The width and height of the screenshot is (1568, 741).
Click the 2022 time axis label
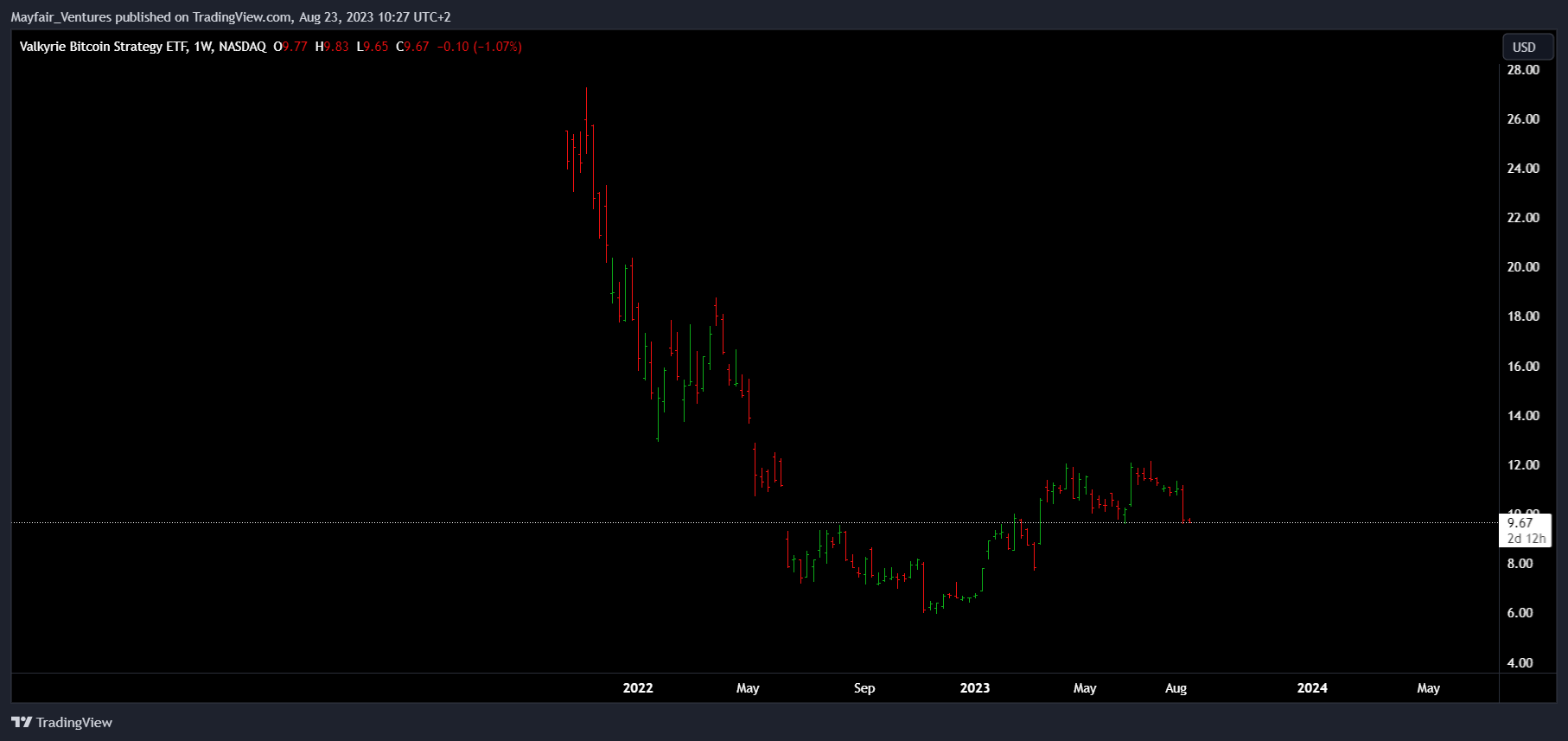638,688
